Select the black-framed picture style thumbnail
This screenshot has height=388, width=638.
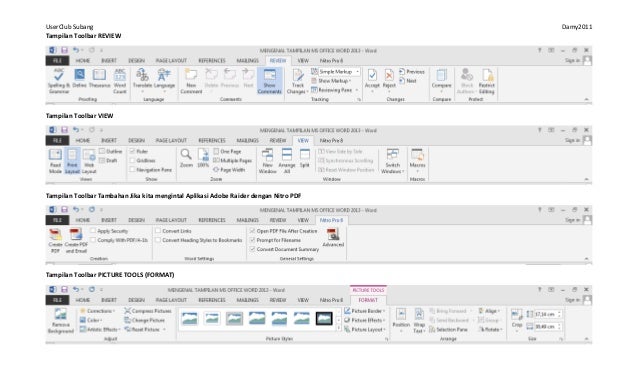pyautogui.click(x=324, y=318)
